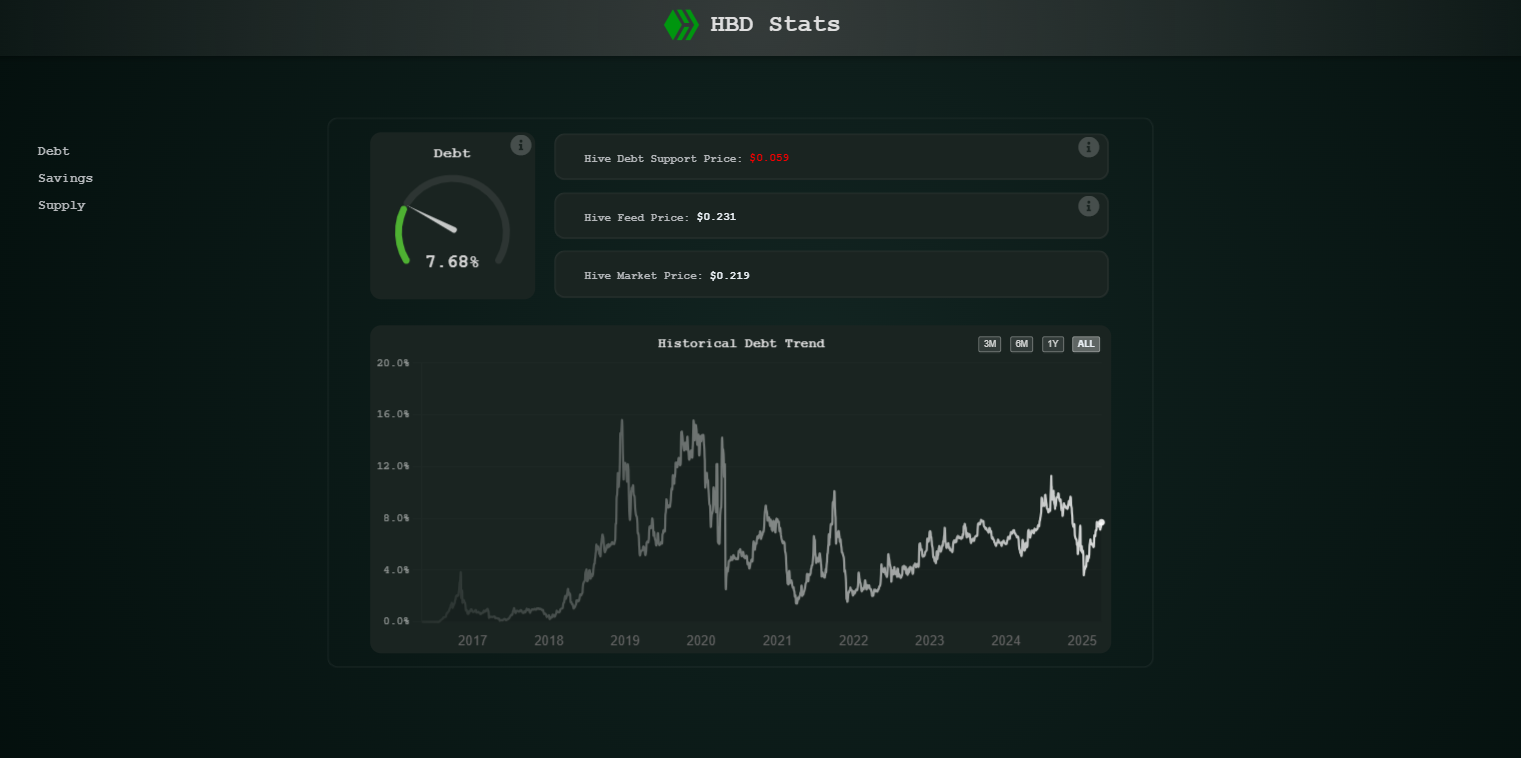Click Hive Feed Price label
This screenshot has height=758, width=1521.
coord(637,217)
